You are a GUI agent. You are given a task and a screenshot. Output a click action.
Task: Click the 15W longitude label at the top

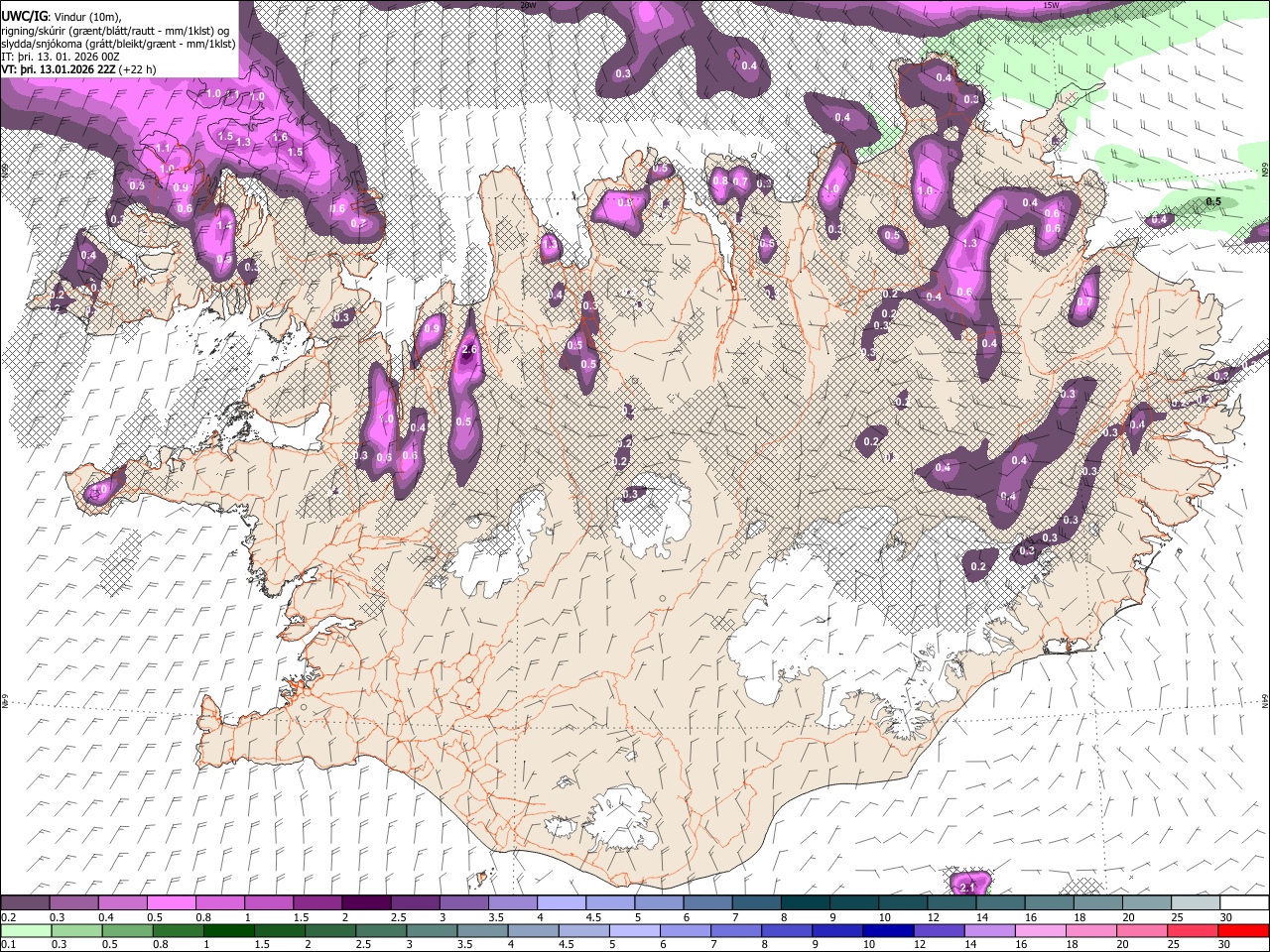point(1052,5)
